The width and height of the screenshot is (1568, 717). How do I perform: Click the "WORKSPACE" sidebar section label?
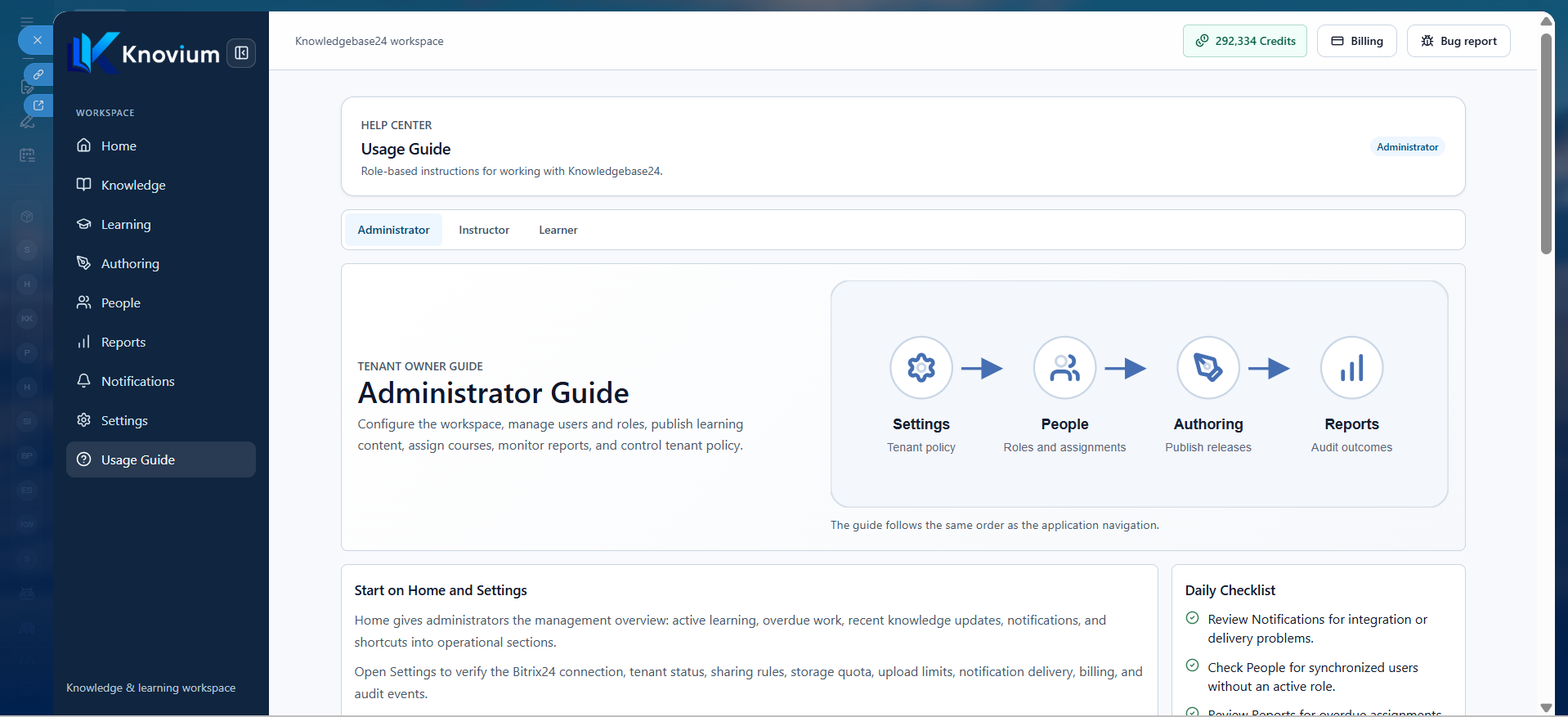click(105, 113)
